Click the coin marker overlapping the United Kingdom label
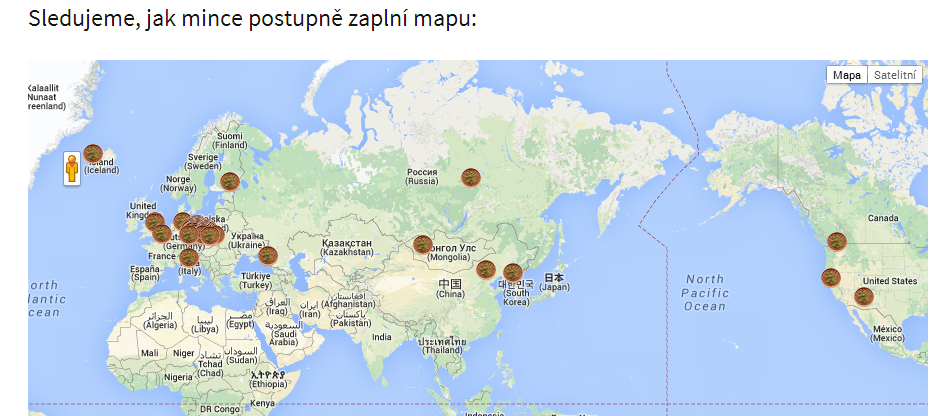Screen dimensions: 950x416 [154, 222]
